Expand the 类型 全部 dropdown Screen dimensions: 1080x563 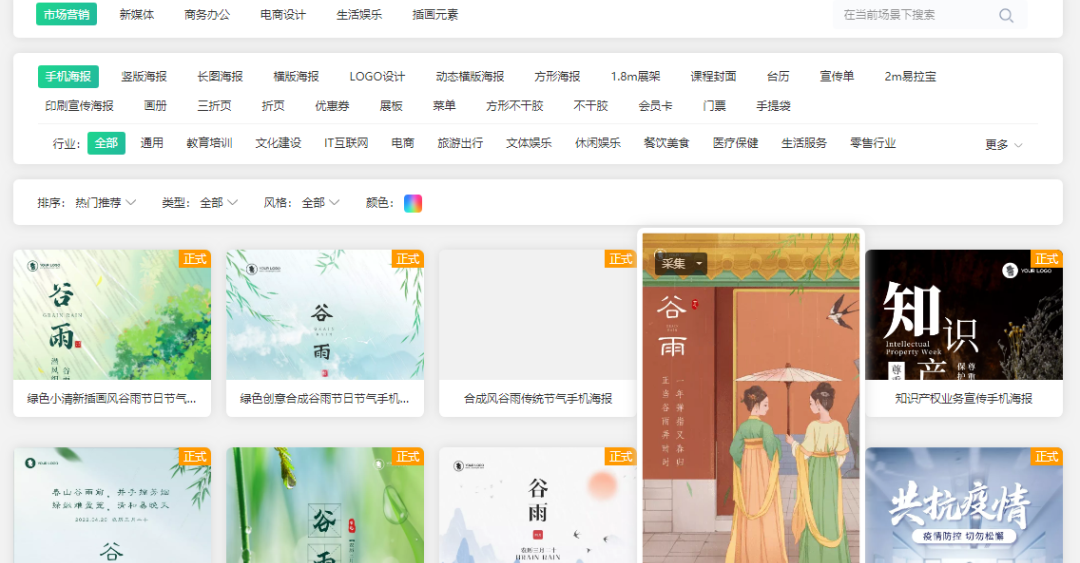[218, 203]
